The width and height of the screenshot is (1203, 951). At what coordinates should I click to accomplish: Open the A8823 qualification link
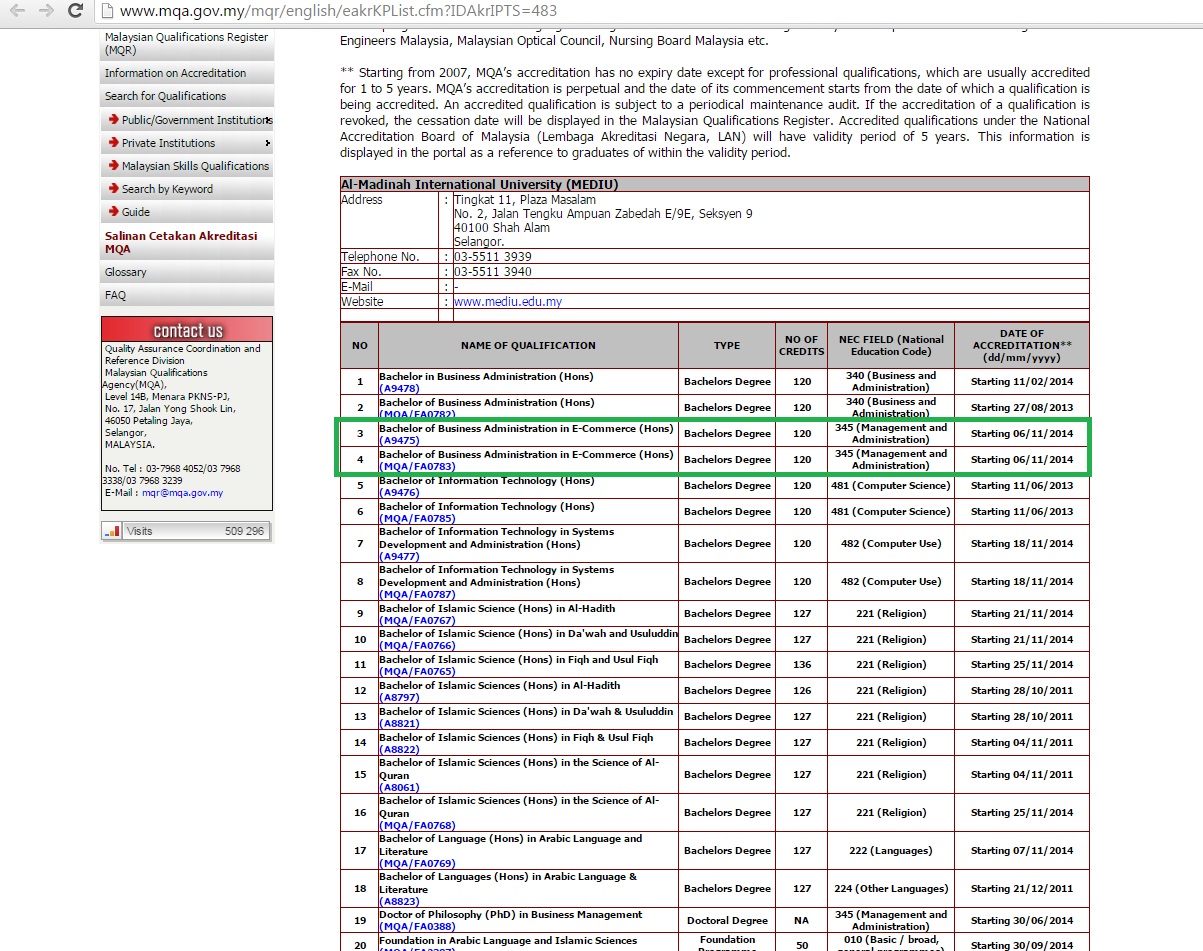pos(399,901)
